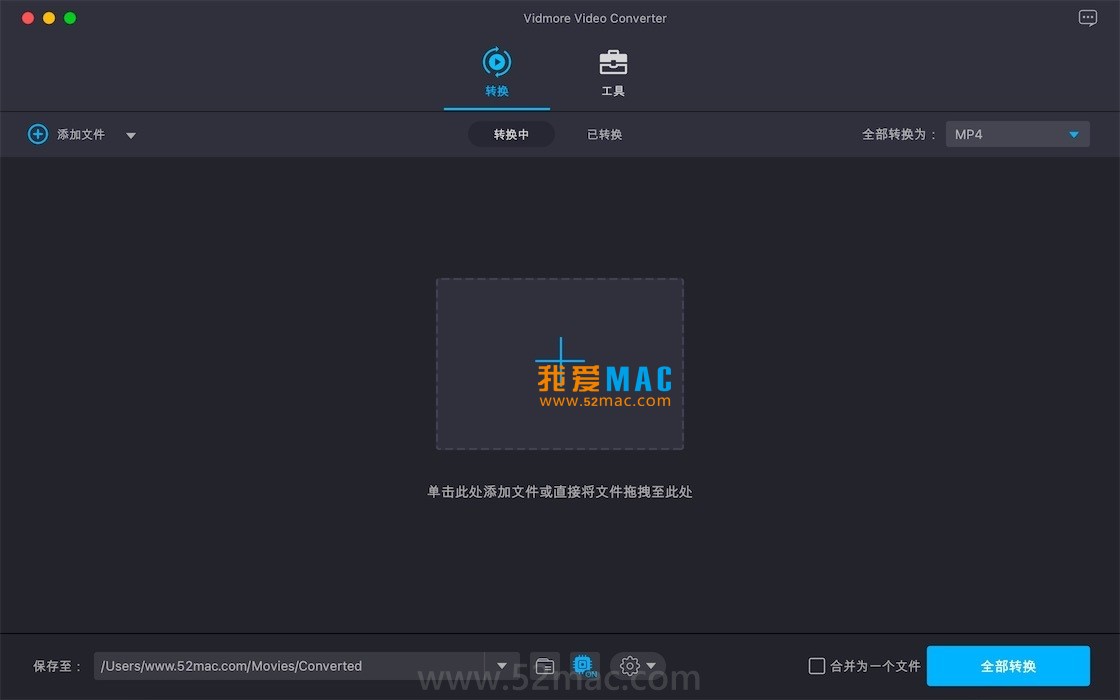Image resolution: width=1120 pixels, height=700 pixels.
Task: Open the MP4 output format dropdown
Action: tap(1017, 134)
